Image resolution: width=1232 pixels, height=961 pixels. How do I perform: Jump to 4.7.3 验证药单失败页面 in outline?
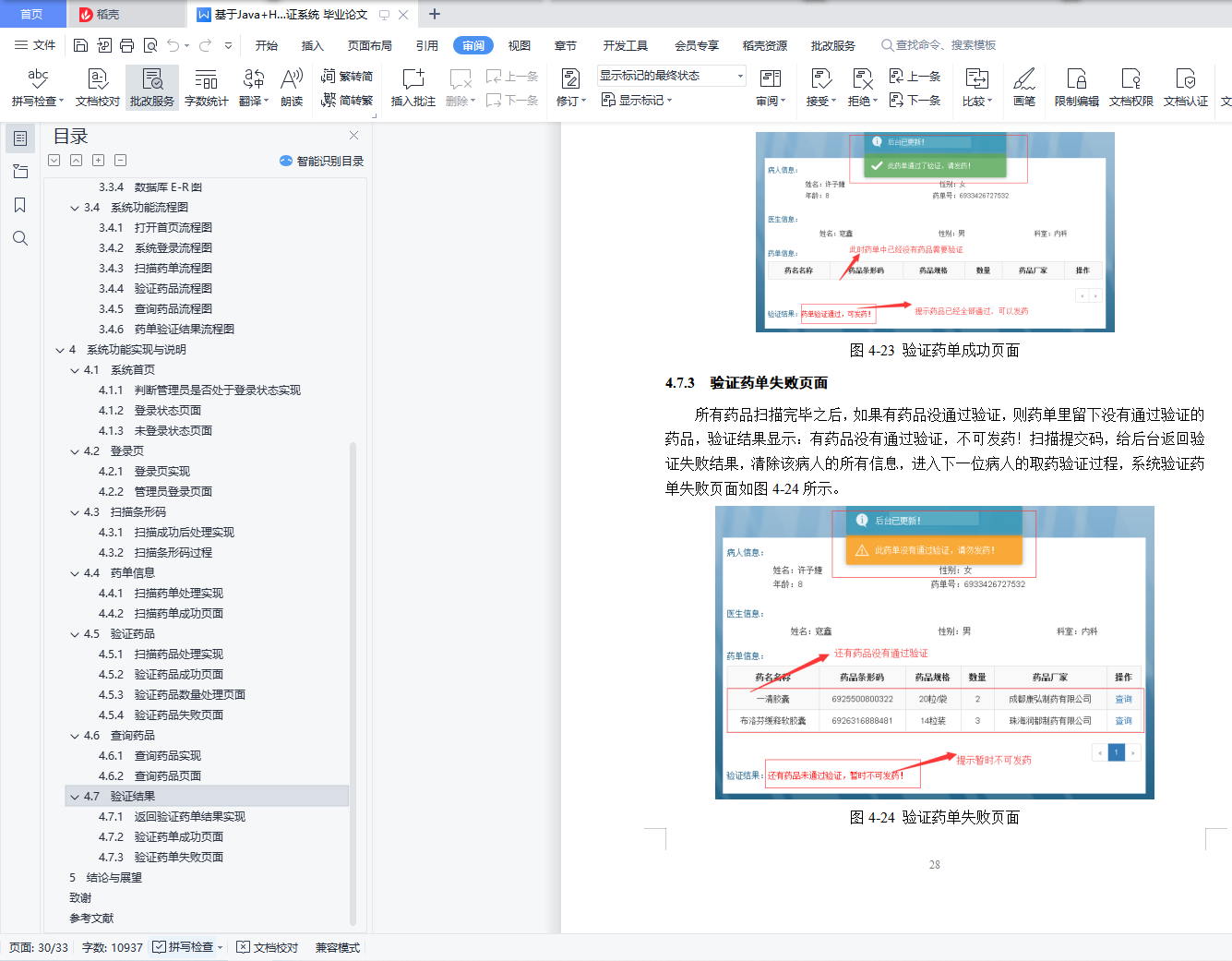click(x=161, y=858)
